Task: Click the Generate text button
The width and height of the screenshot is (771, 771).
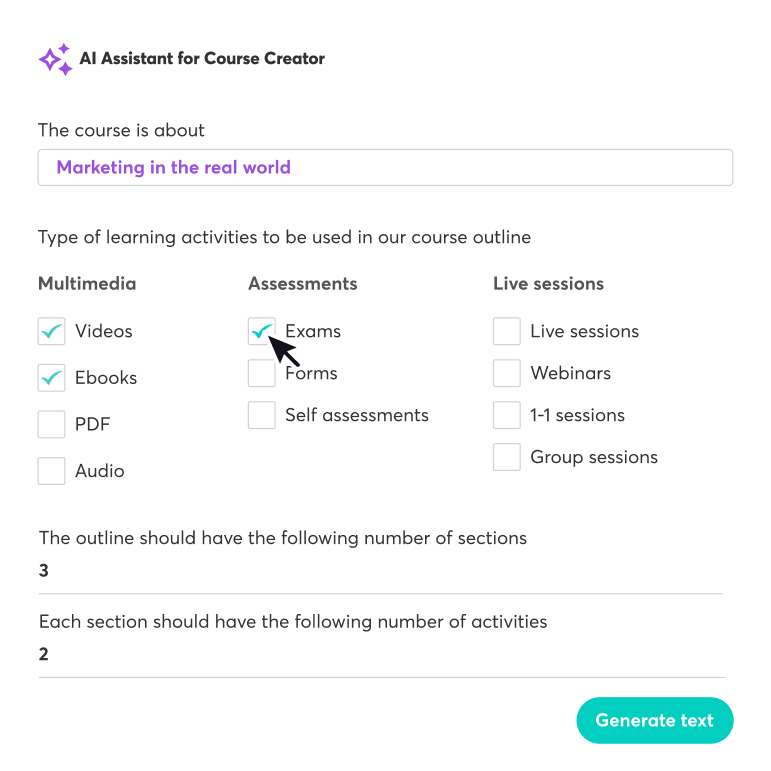Action: (654, 720)
